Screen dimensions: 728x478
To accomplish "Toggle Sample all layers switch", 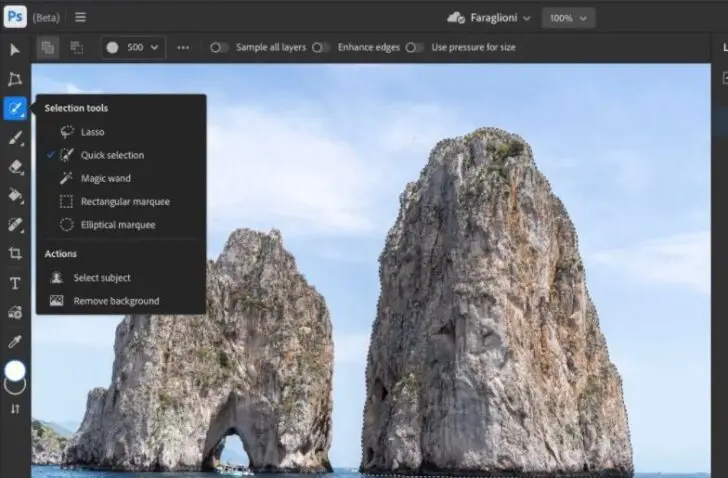I will (x=219, y=47).
